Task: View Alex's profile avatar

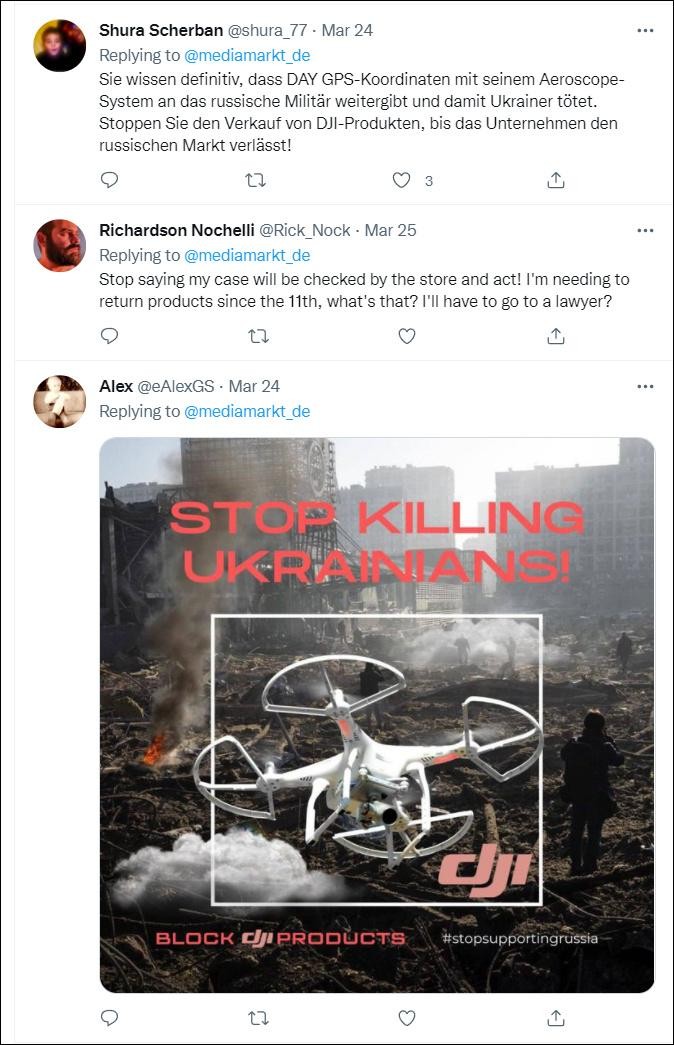Action: [x=60, y=402]
